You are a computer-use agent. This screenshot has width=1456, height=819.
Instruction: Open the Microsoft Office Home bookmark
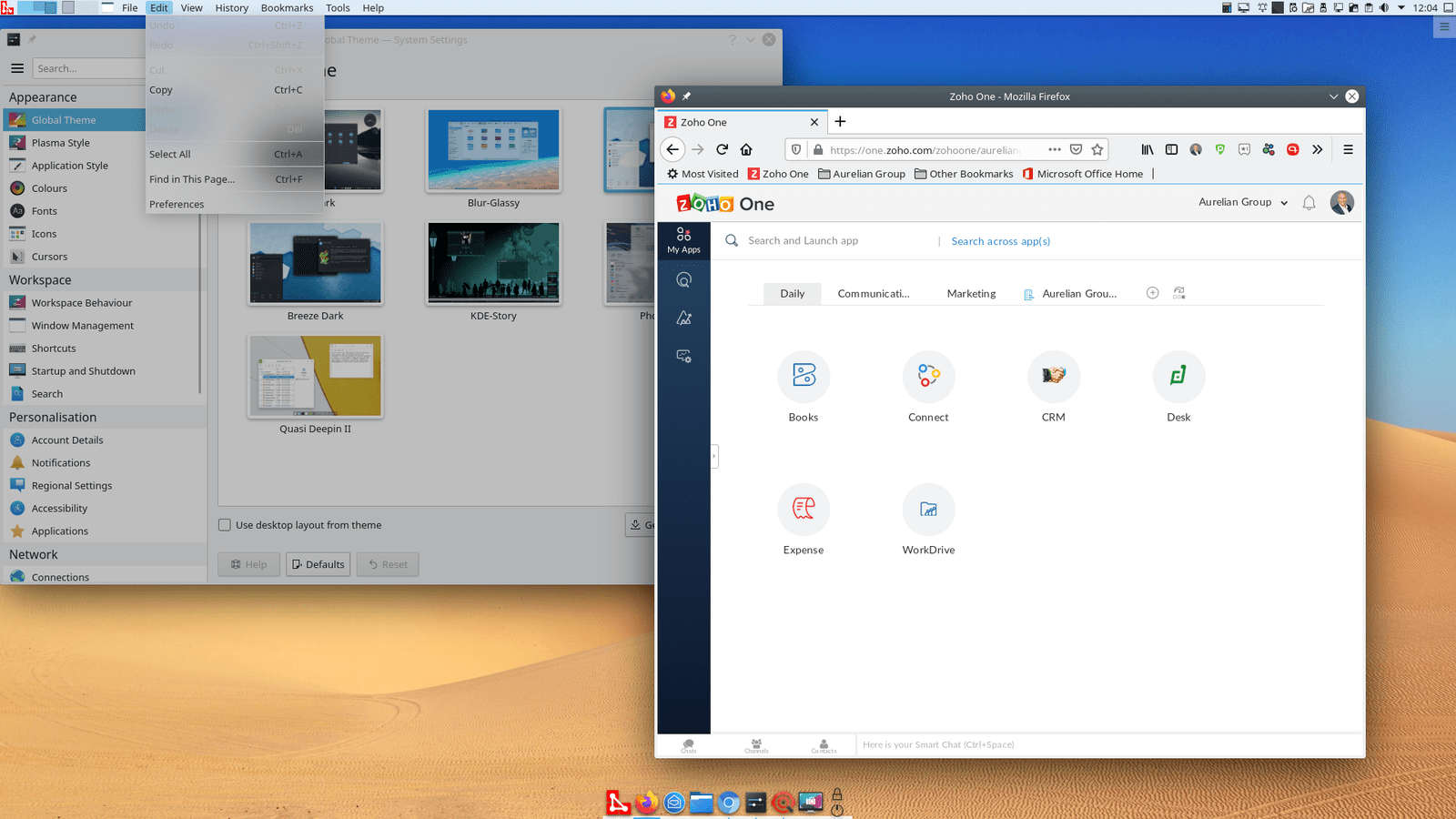point(1082,174)
